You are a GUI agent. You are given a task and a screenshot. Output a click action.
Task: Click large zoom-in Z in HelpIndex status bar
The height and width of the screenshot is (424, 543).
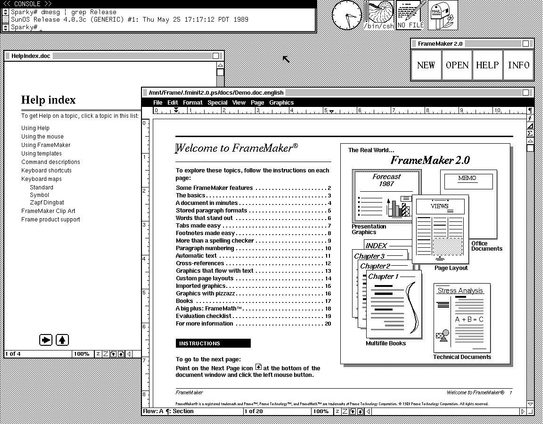pyautogui.click(x=106, y=354)
